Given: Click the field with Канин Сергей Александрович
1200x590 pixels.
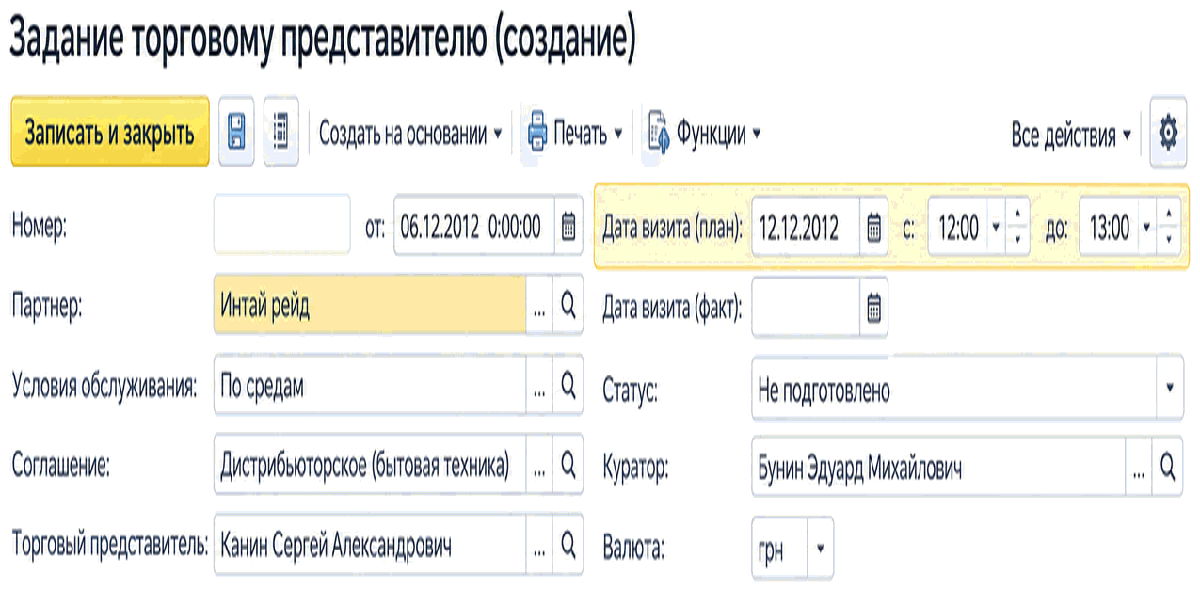Looking at the screenshot, I should coord(371,545).
